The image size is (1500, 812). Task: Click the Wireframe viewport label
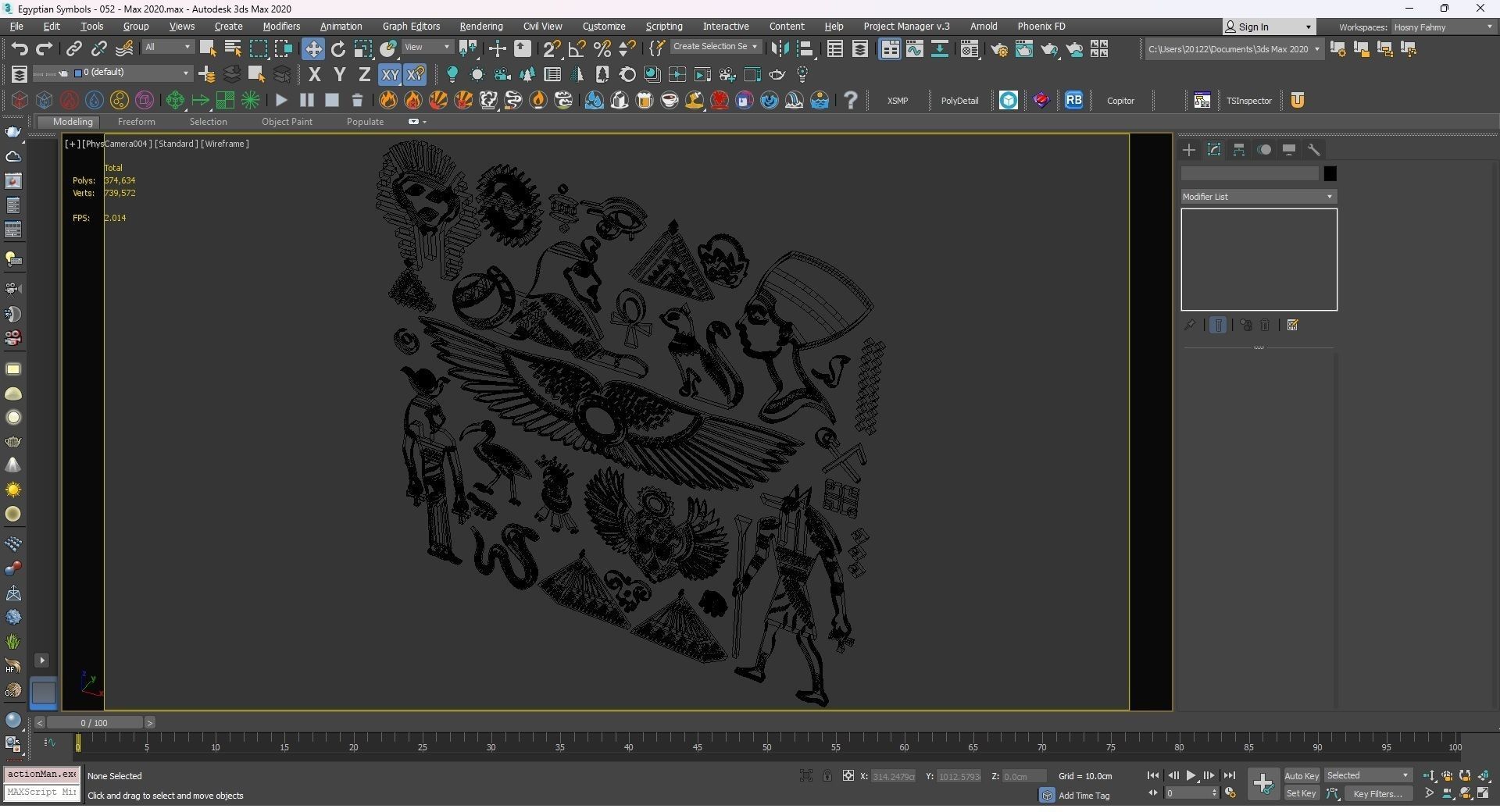pos(225,144)
